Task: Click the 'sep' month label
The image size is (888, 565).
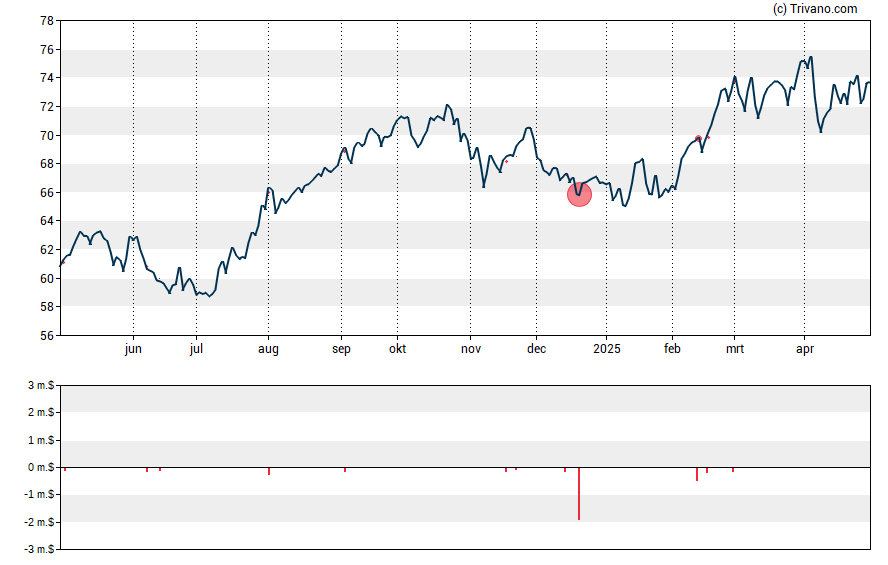Action: tap(341, 349)
